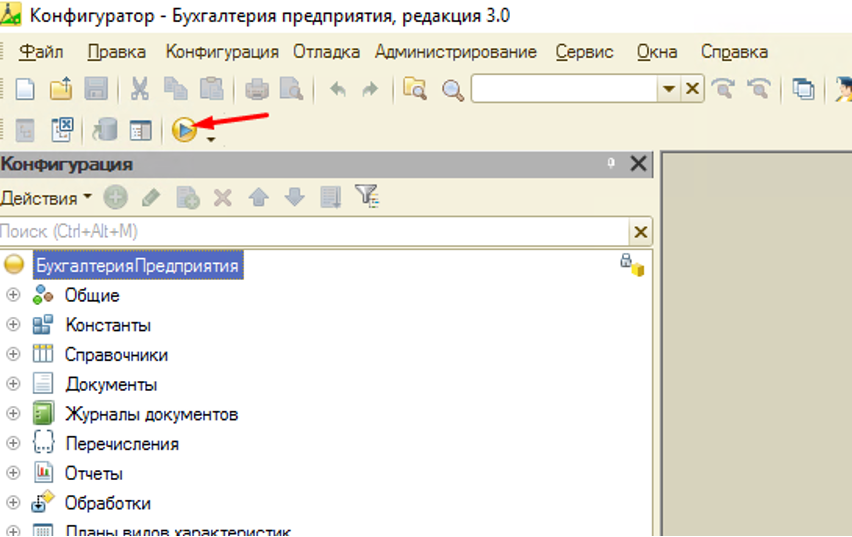Expand the Документы node
The width and height of the screenshot is (852, 537).
point(13,384)
